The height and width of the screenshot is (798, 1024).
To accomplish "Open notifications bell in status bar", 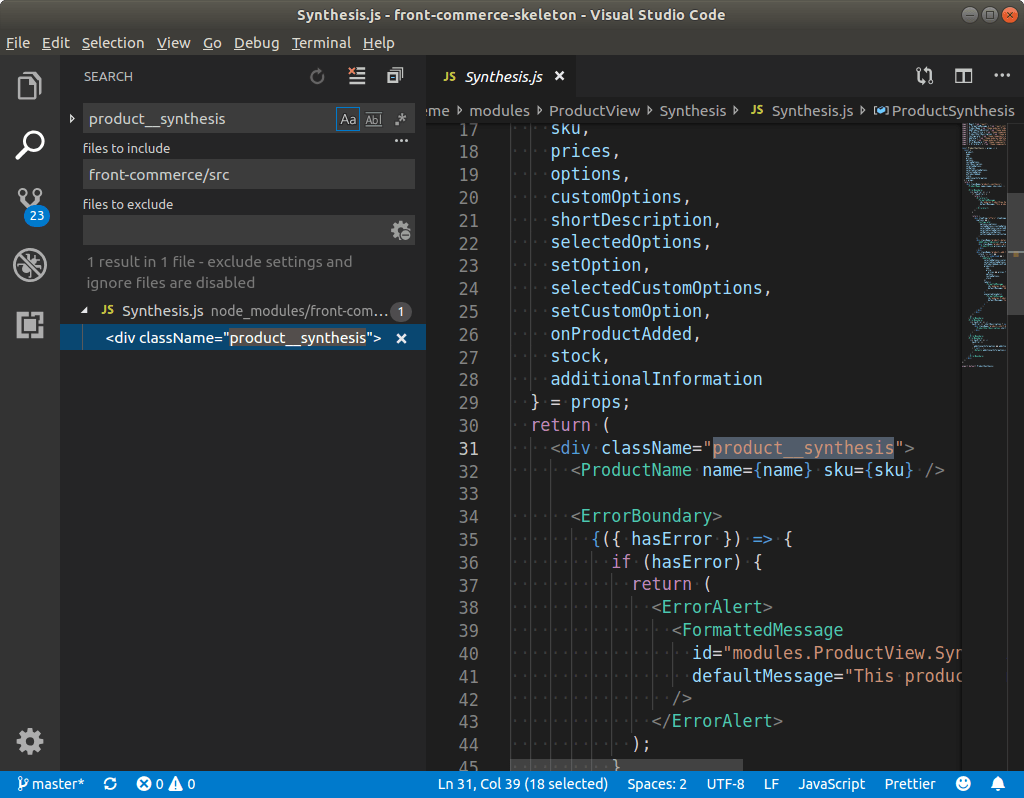I will pyautogui.click(x=998, y=784).
